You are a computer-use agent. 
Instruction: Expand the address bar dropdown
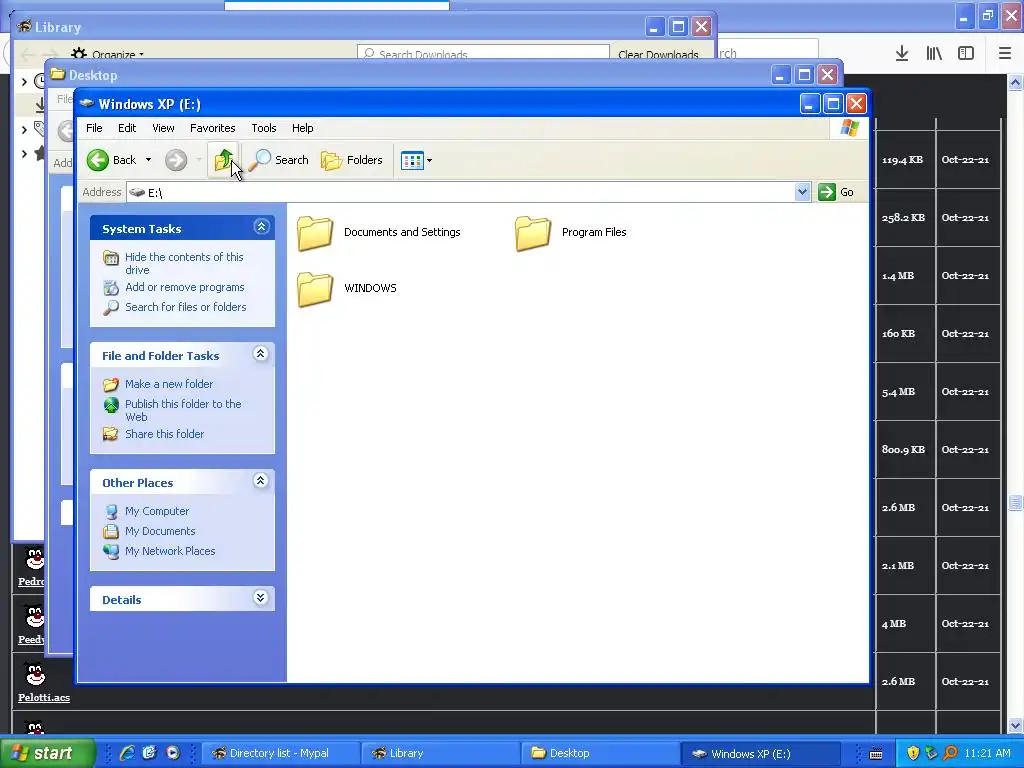coord(803,192)
